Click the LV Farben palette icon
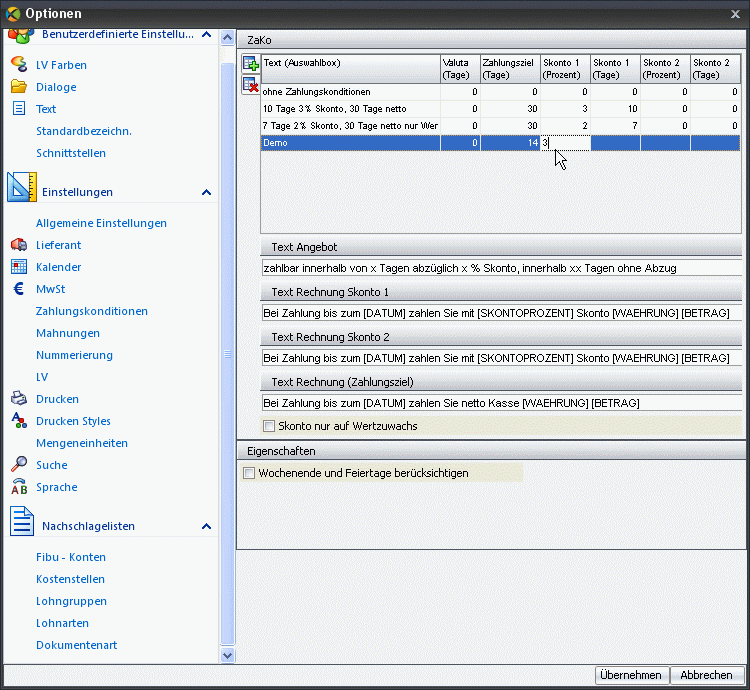Viewport: 750px width, 690px height. pyautogui.click(x=19, y=64)
